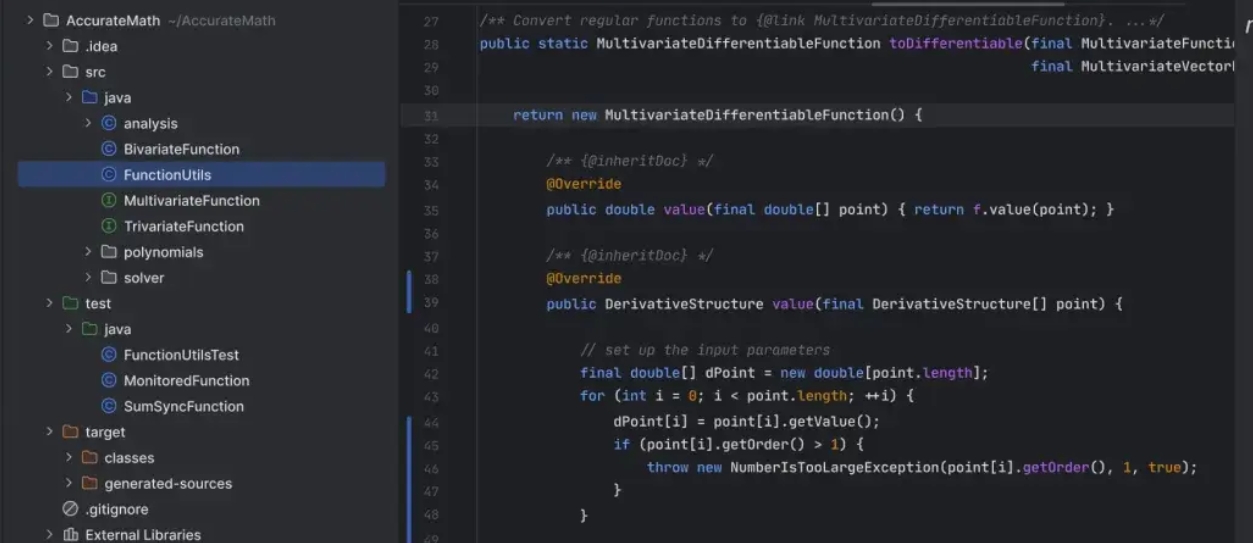Click the .gitignore file icon

pyautogui.click(x=70, y=509)
